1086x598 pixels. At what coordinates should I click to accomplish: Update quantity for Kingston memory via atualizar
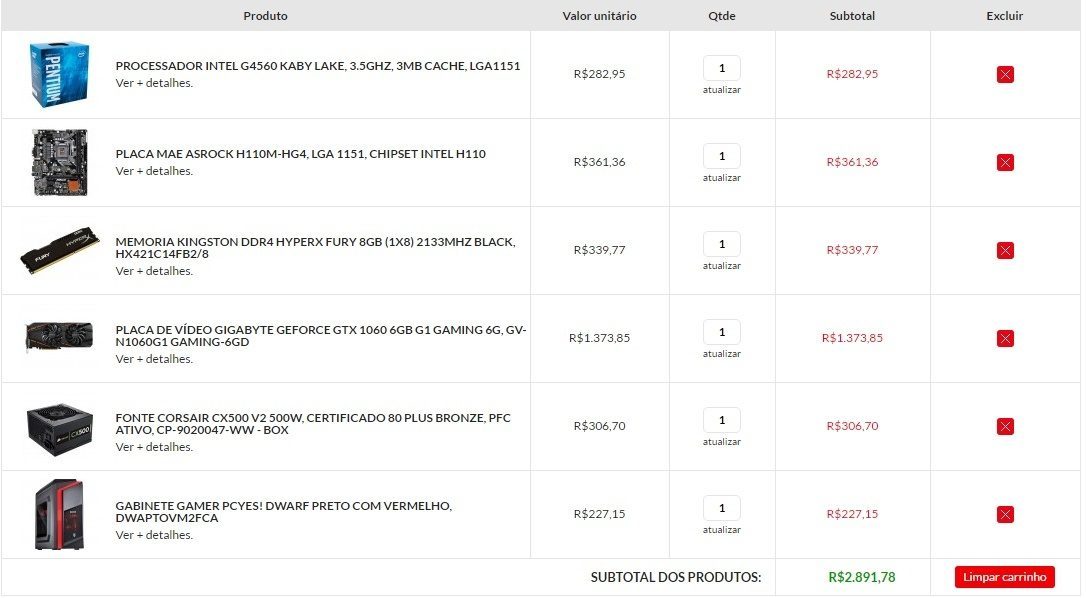point(722,266)
